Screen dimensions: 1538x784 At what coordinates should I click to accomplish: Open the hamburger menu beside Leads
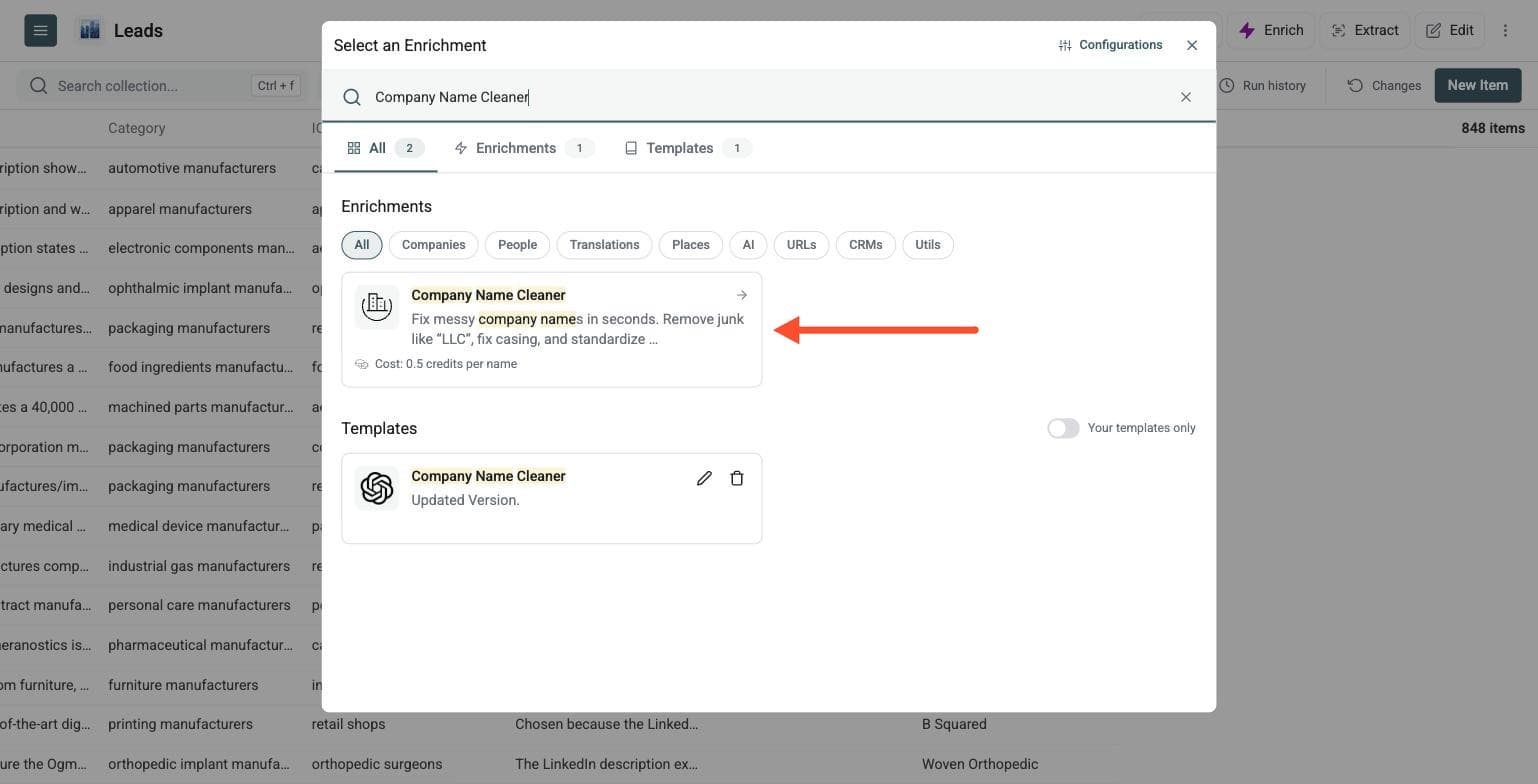40,30
